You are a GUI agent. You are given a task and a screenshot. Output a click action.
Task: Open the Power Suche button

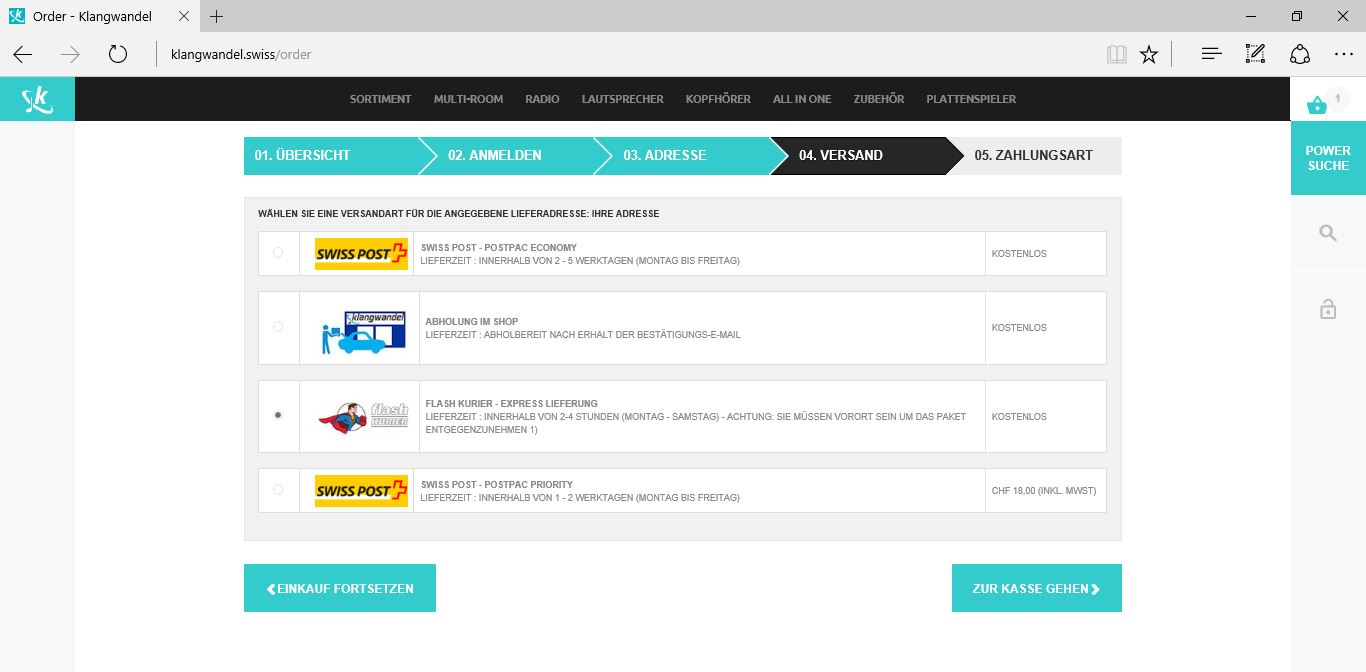coord(1328,158)
